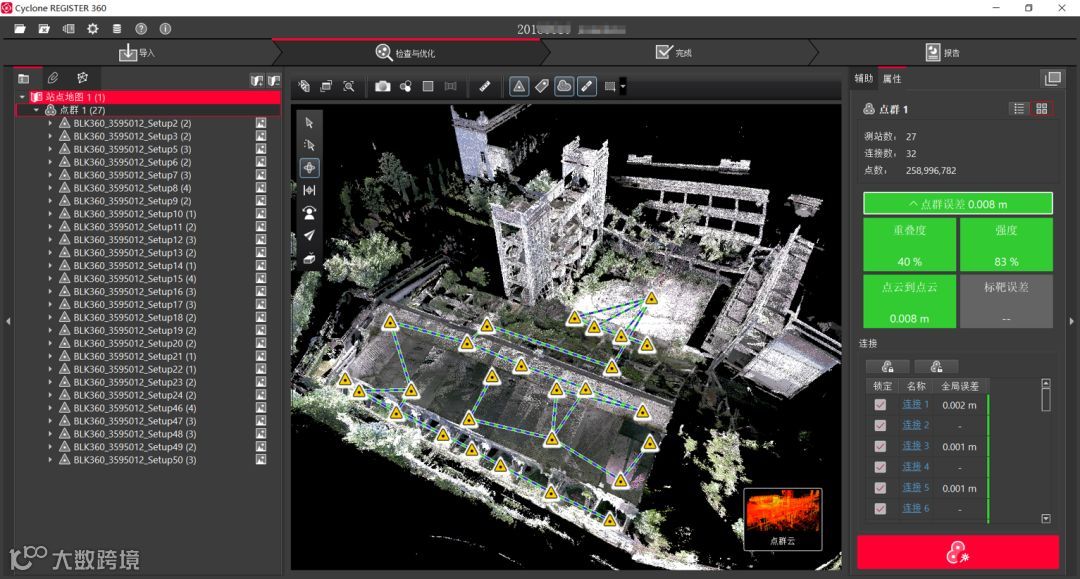This screenshot has width=1080, height=579.
Task: Click the first link-creation icon under 连接
Action: tap(888, 366)
